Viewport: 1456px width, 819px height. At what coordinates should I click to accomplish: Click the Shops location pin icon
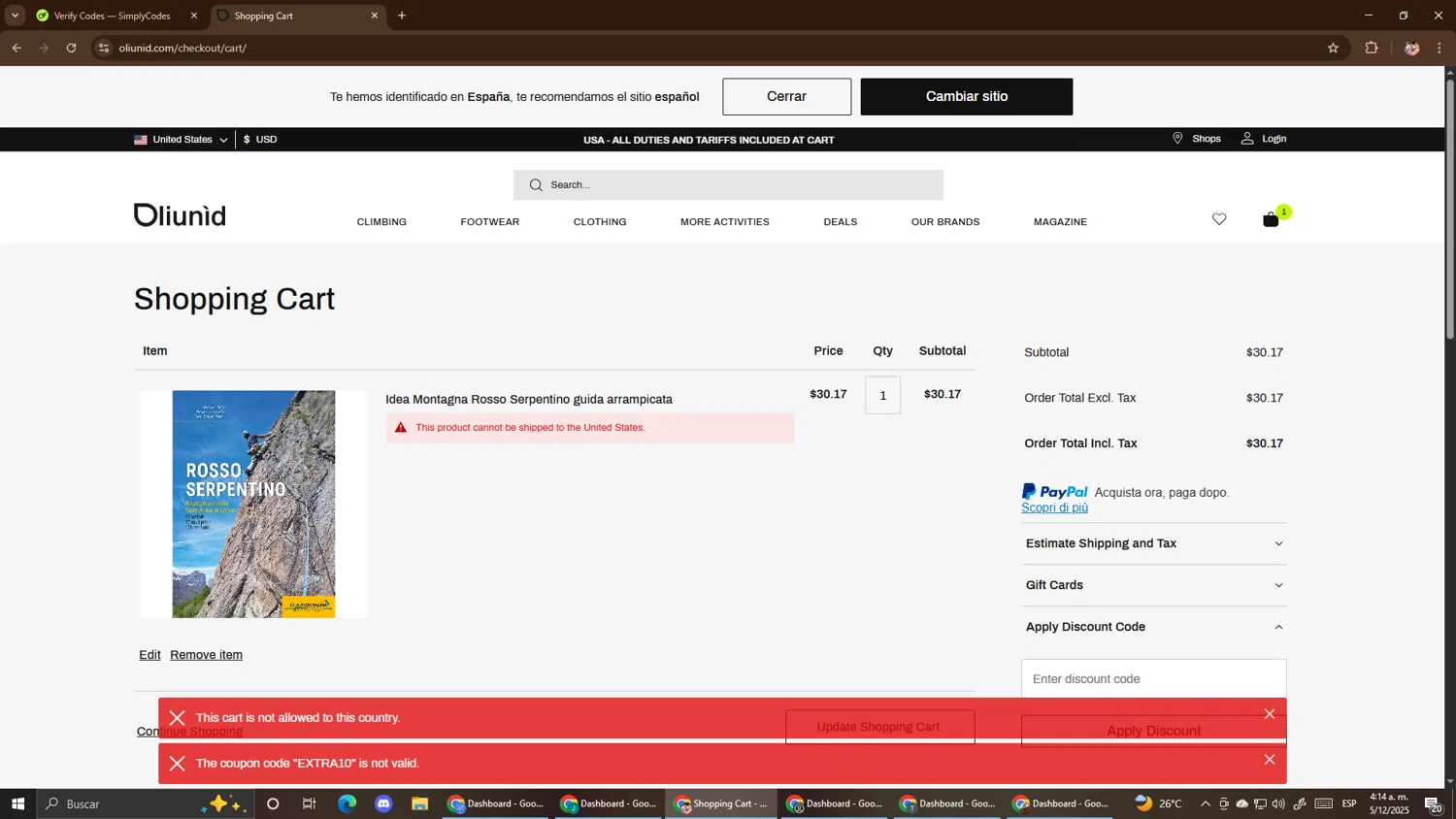click(x=1177, y=139)
